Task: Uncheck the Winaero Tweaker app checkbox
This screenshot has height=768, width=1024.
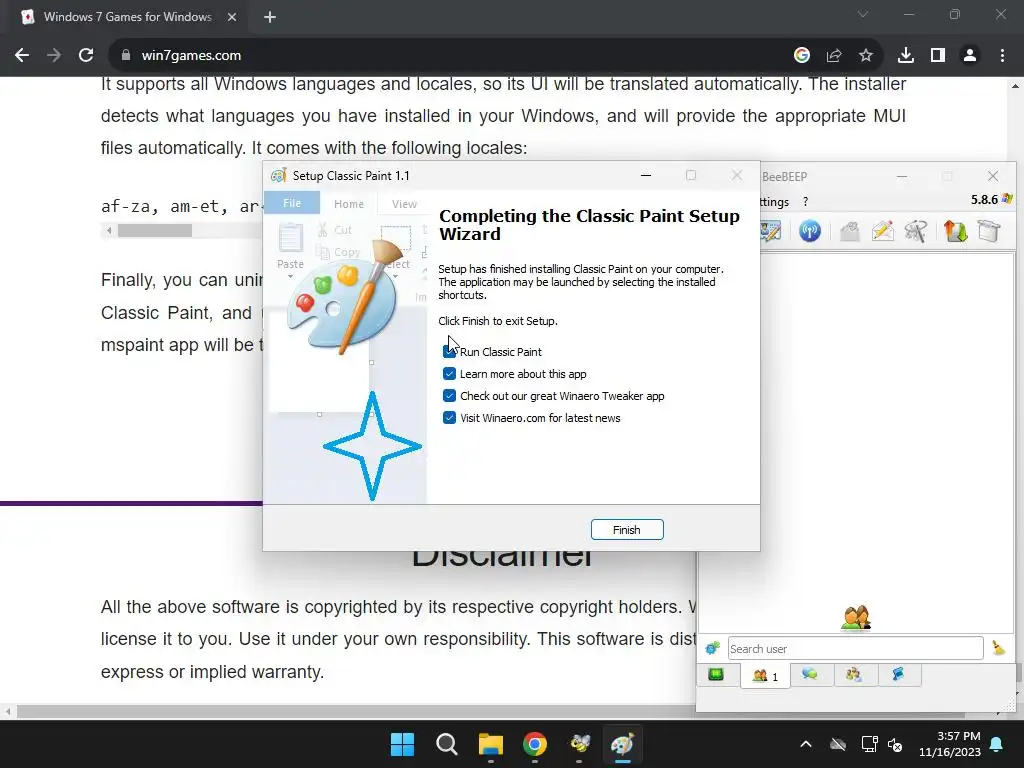Action: [x=449, y=396]
